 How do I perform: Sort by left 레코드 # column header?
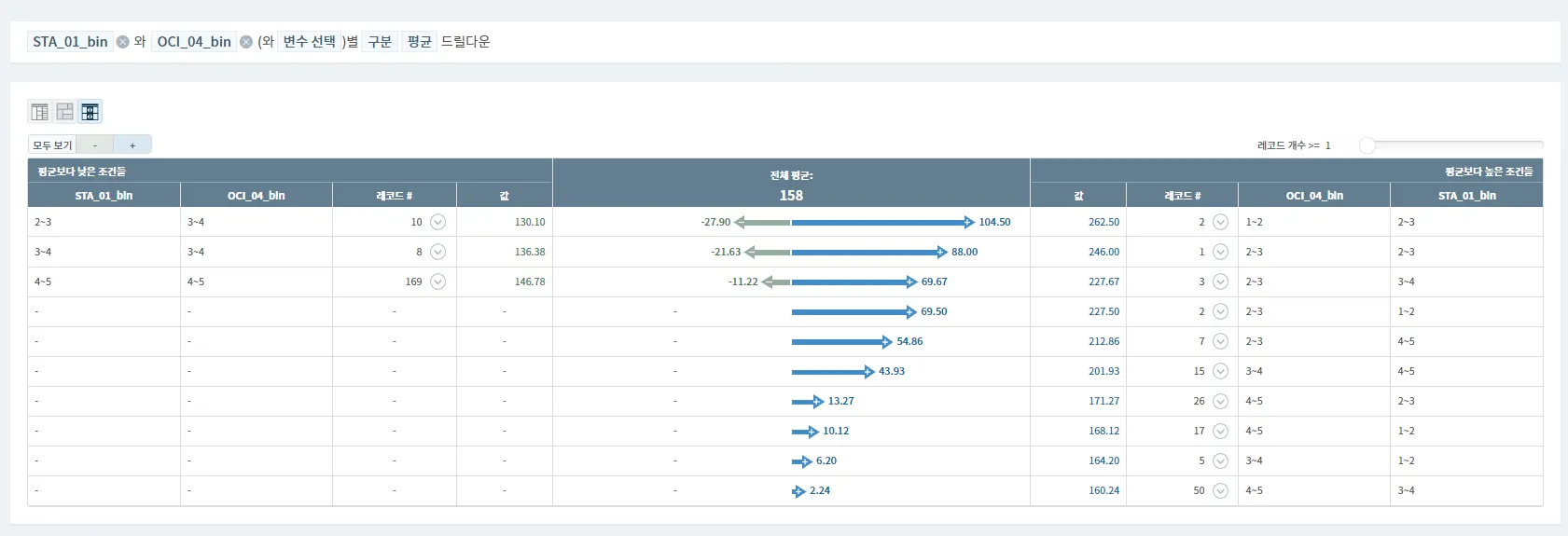click(x=394, y=196)
